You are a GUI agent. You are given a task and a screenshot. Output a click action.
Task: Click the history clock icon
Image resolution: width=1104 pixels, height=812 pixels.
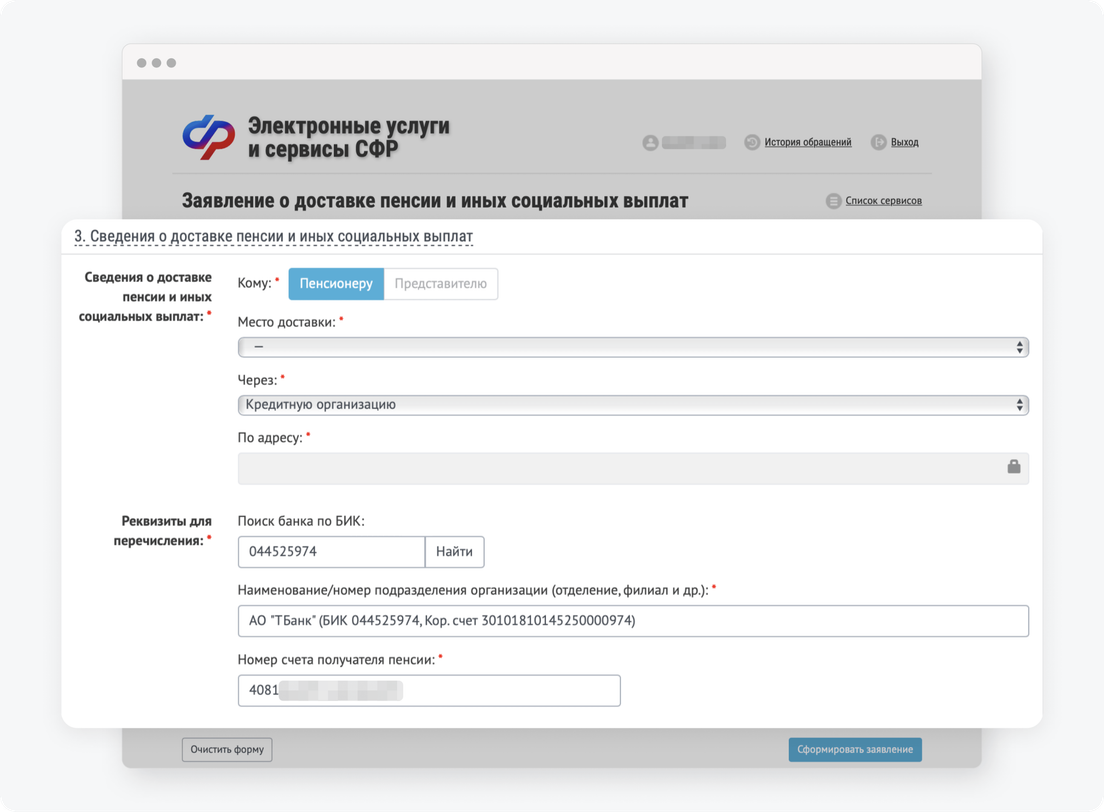pyautogui.click(x=752, y=142)
